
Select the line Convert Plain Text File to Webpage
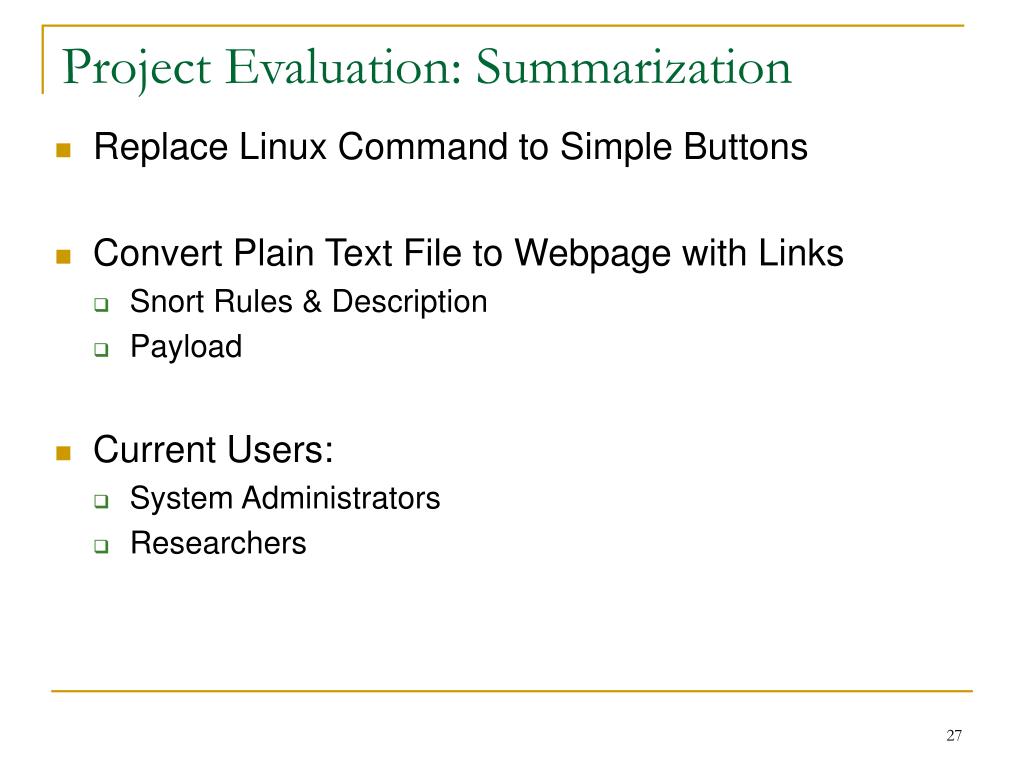468,253
